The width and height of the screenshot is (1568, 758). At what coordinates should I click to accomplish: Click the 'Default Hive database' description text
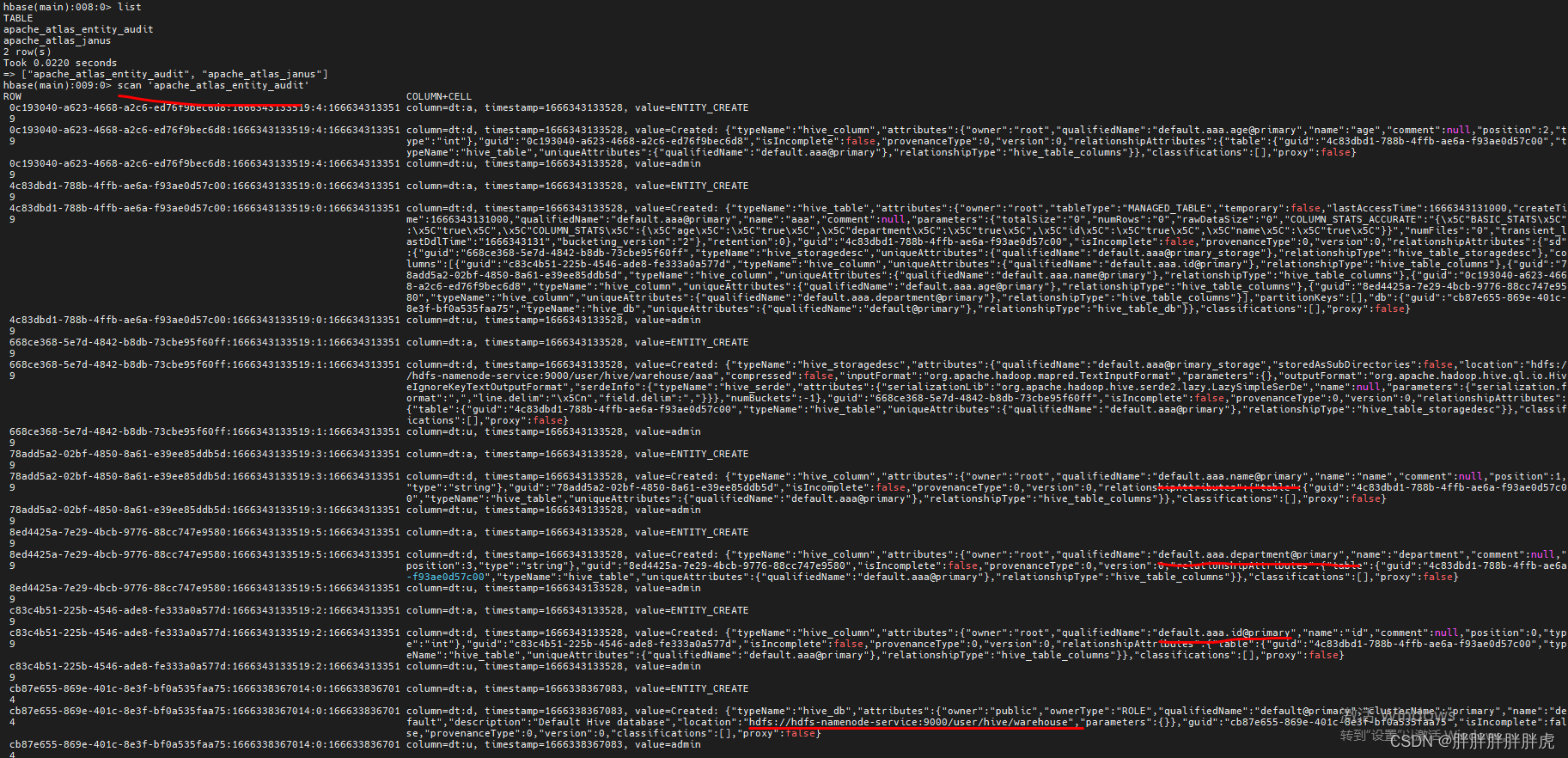coord(601,722)
